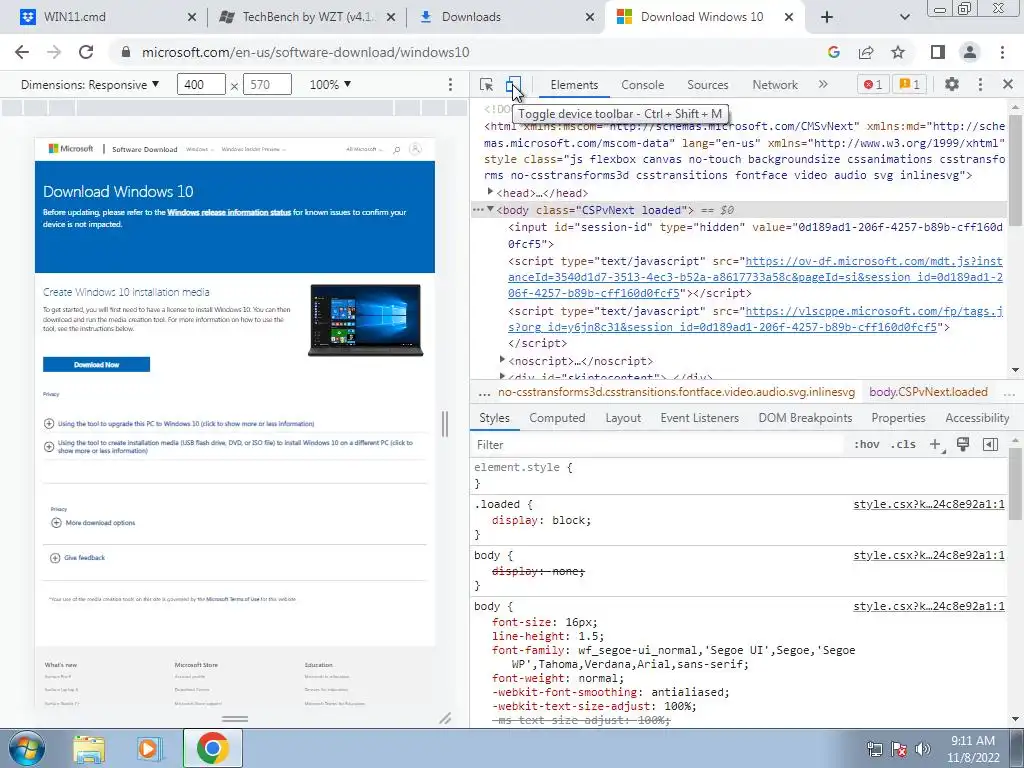The height and width of the screenshot is (768, 1024).
Task: Open Dimensions Responsive dropdown
Action: pos(89,84)
